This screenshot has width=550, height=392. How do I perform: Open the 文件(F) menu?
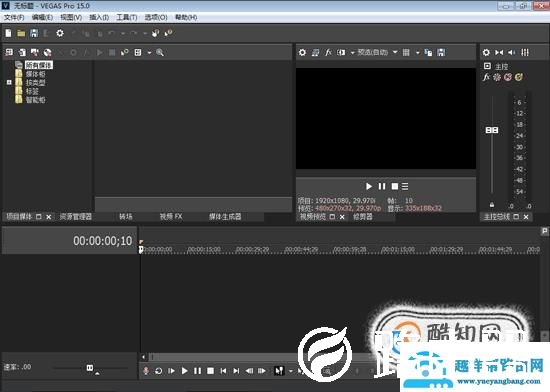pyautogui.click(x=14, y=17)
